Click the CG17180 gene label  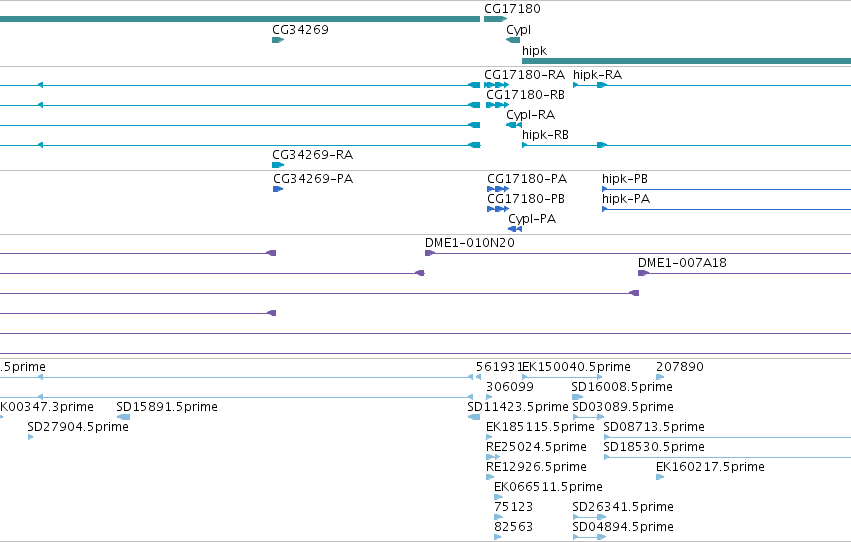pyautogui.click(x=512, y=9)
